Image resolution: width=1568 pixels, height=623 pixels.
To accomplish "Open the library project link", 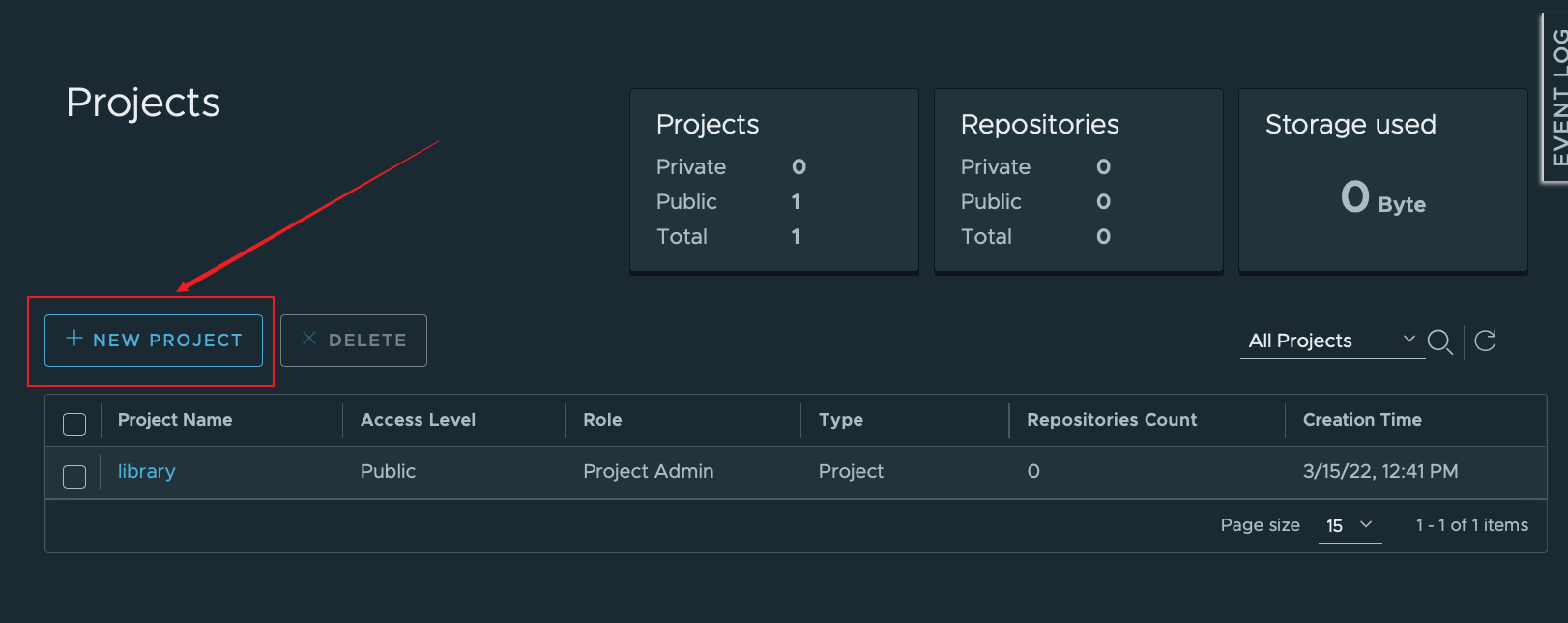I will coord(146,471).
